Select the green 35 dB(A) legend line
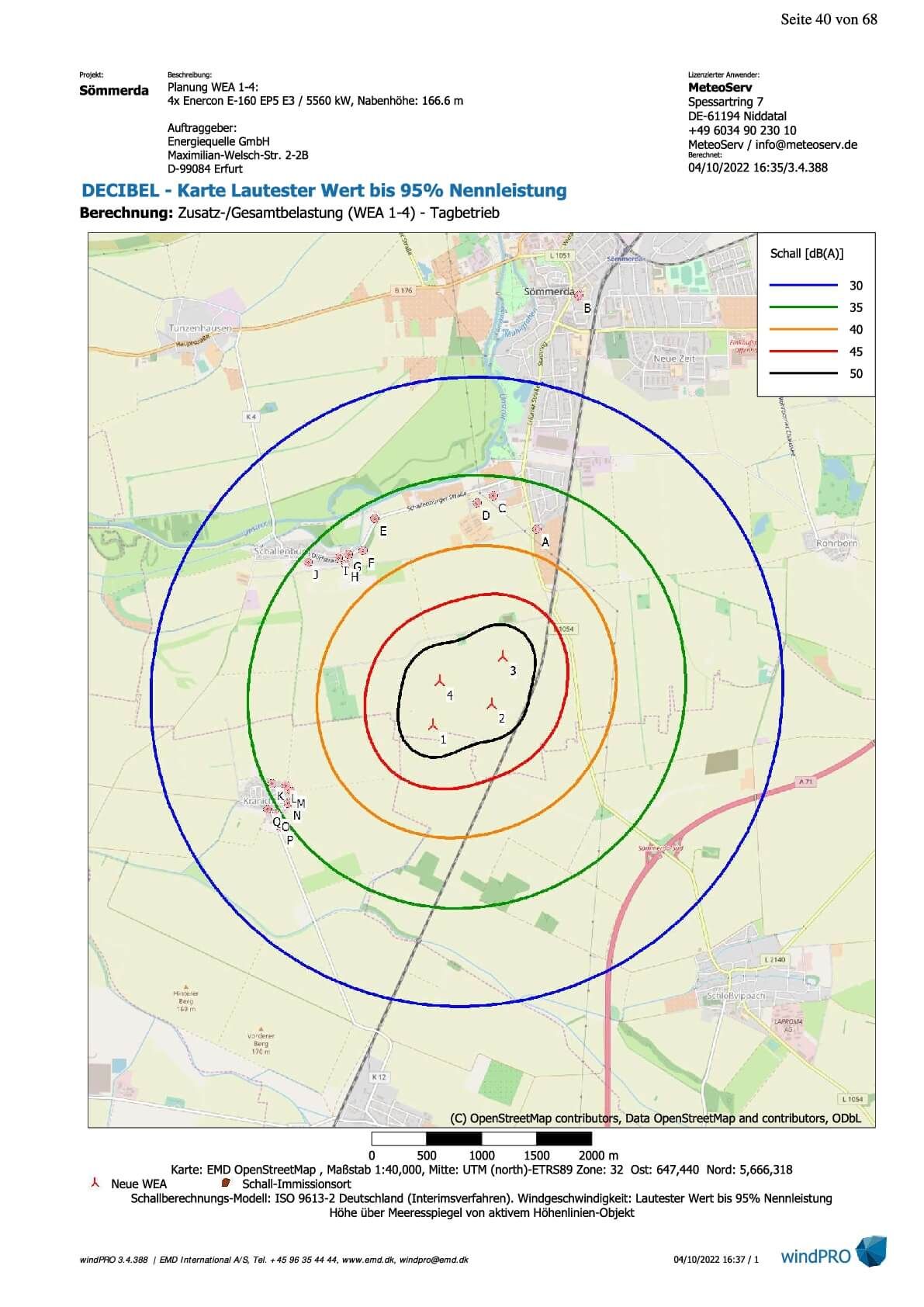The width and height of the screenshot is (924, 1307). pos(803,307)
